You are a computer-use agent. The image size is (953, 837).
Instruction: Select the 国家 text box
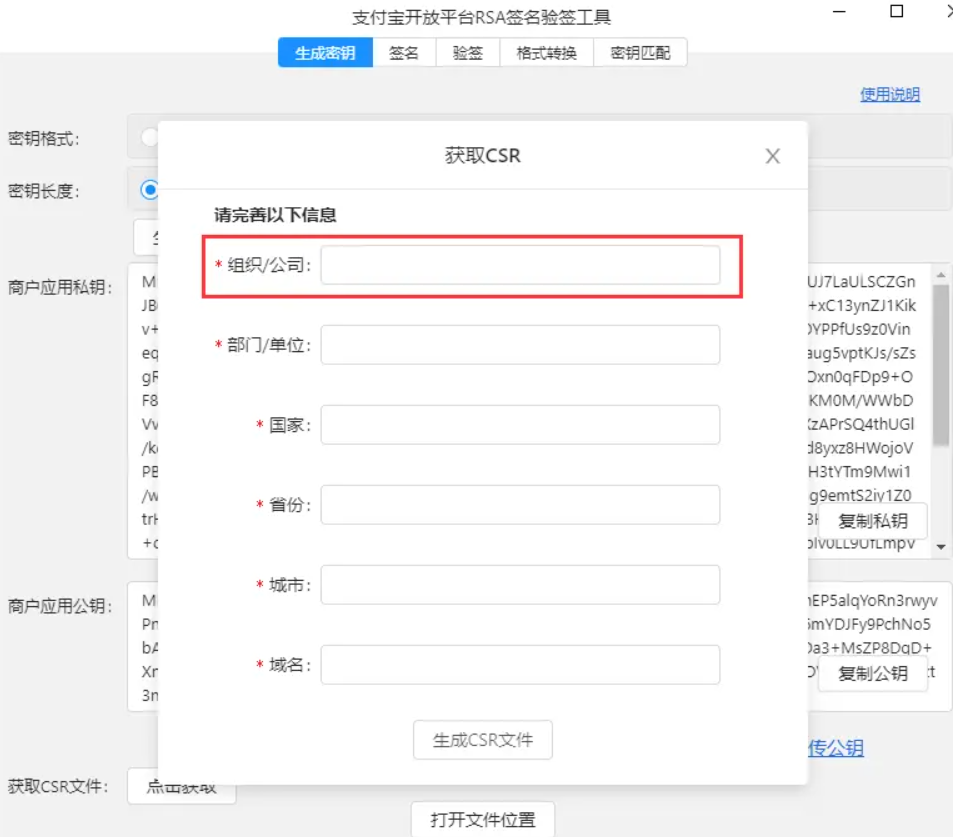click(520, 424)
